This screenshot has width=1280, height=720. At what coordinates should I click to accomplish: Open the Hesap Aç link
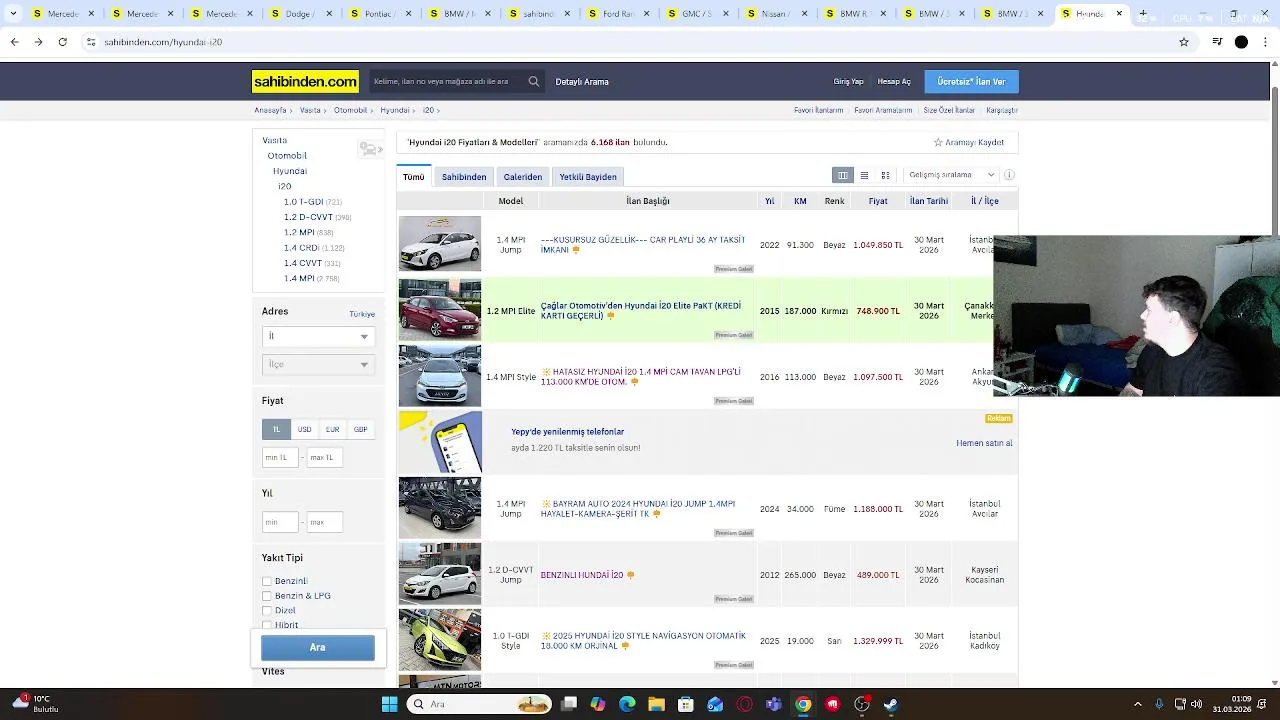coord(894,82)
